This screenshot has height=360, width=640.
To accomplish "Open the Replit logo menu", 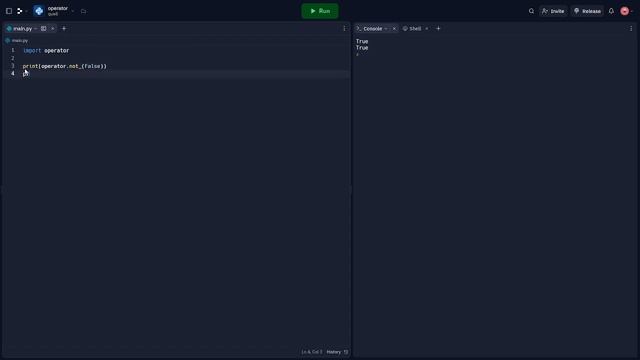I will coord(19,11).
